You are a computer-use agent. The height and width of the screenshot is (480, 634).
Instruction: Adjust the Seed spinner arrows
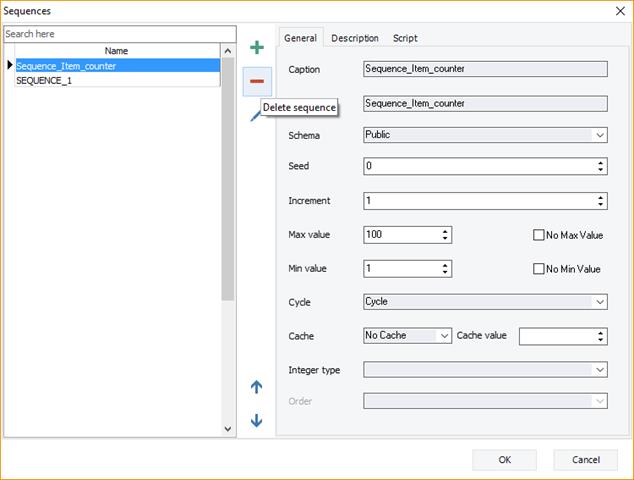pos(600,166)
